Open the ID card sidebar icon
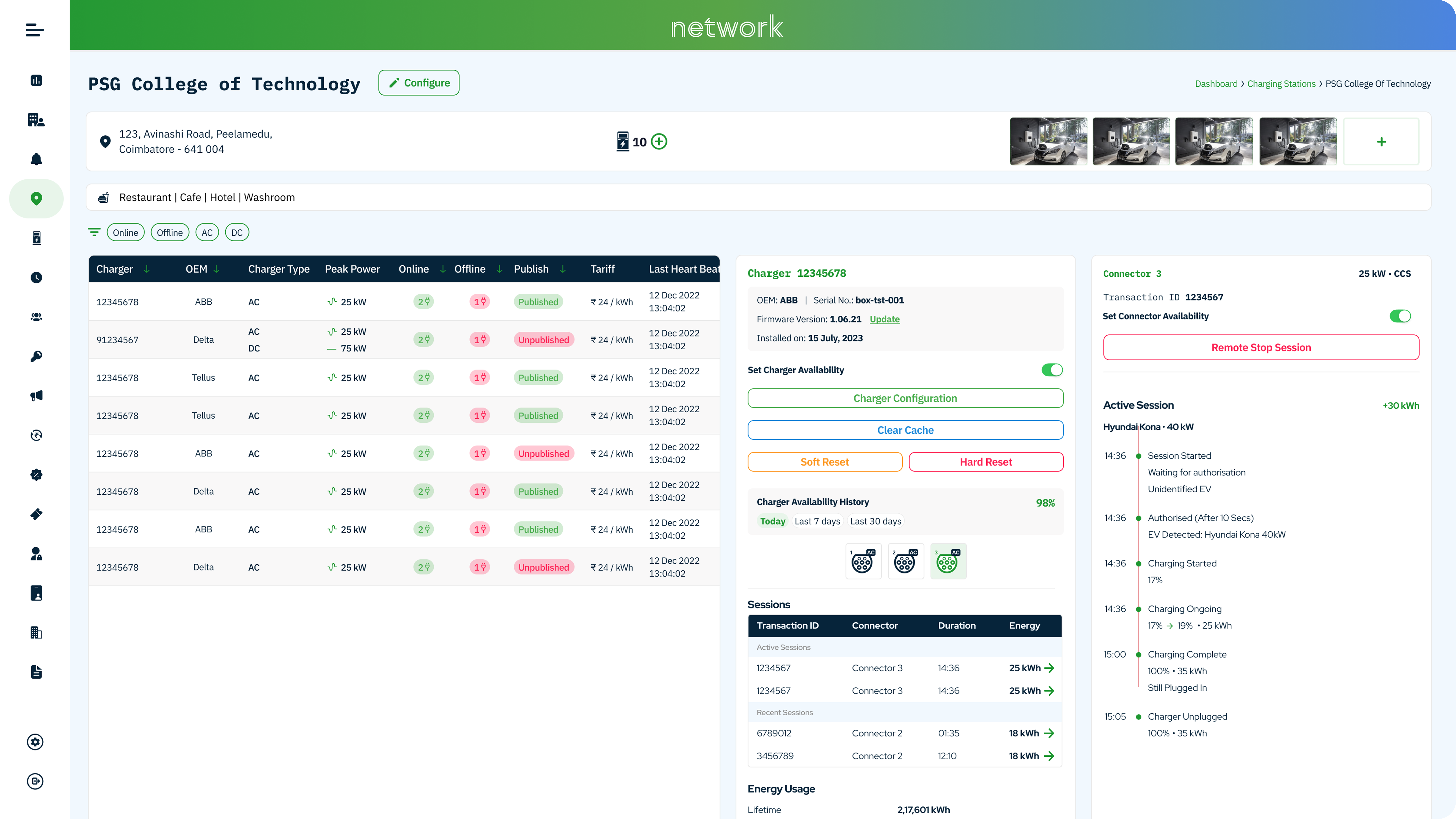The height and width of the screenshot is (819, 1456). tap(36, 593)
